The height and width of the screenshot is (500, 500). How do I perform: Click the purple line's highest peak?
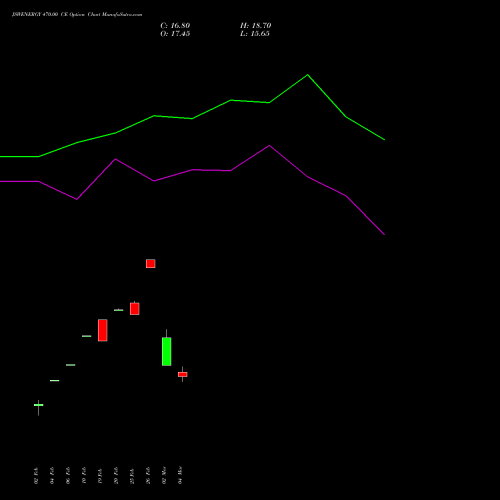[269, 145]
